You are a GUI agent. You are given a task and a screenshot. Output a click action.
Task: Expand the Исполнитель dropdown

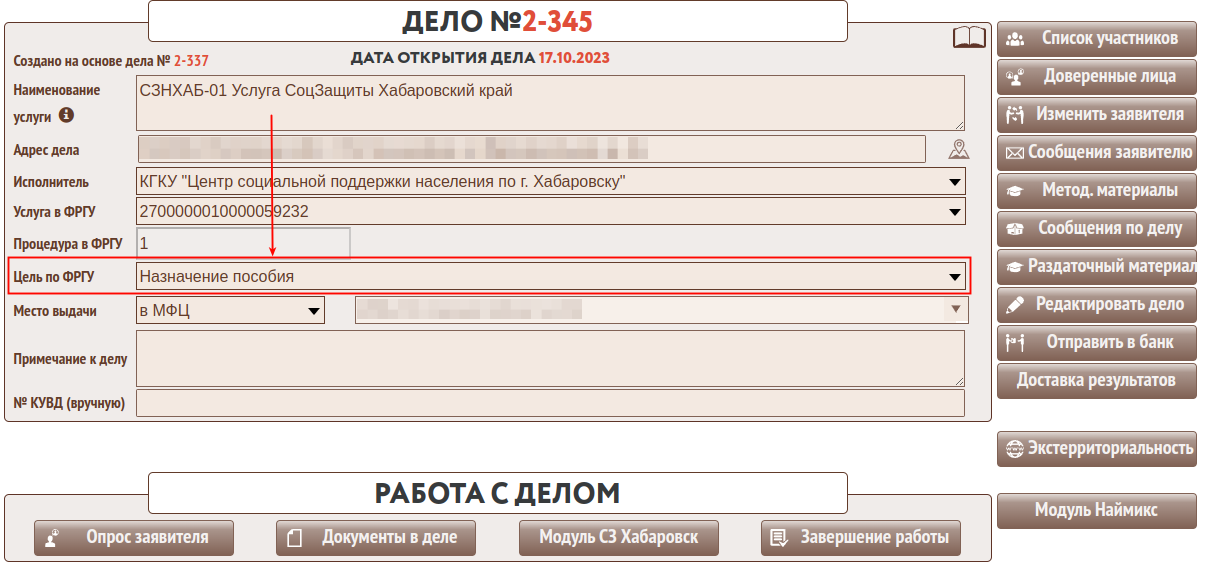tap(551, 182)
